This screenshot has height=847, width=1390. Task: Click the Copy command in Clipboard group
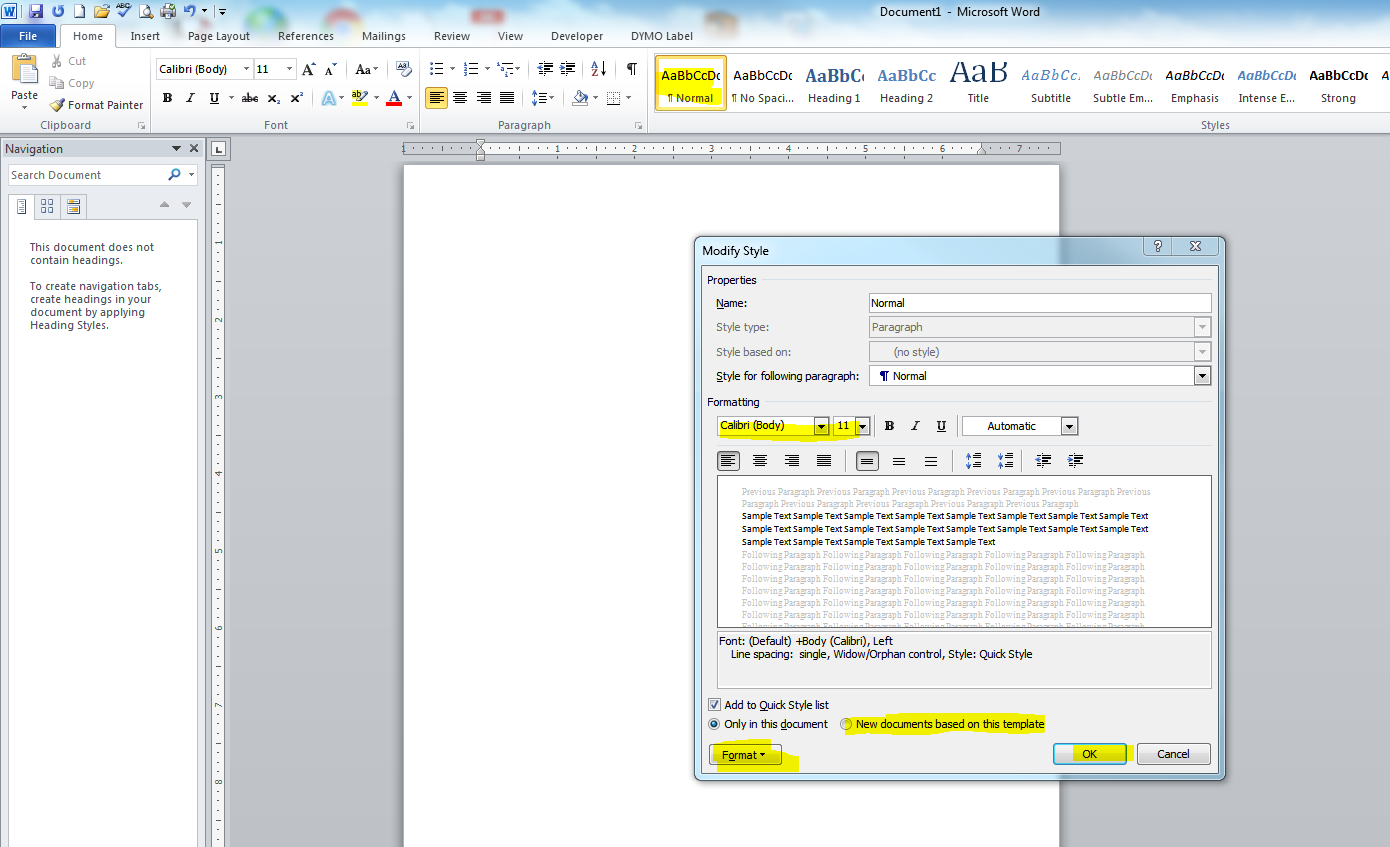tap(72, 83)
